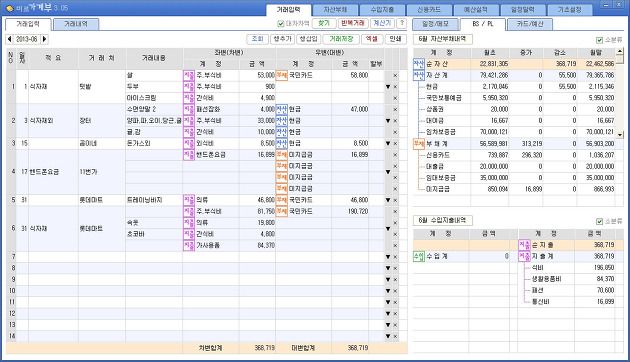Delete the 아이스크림 line with its x icon

click(395, 98)
